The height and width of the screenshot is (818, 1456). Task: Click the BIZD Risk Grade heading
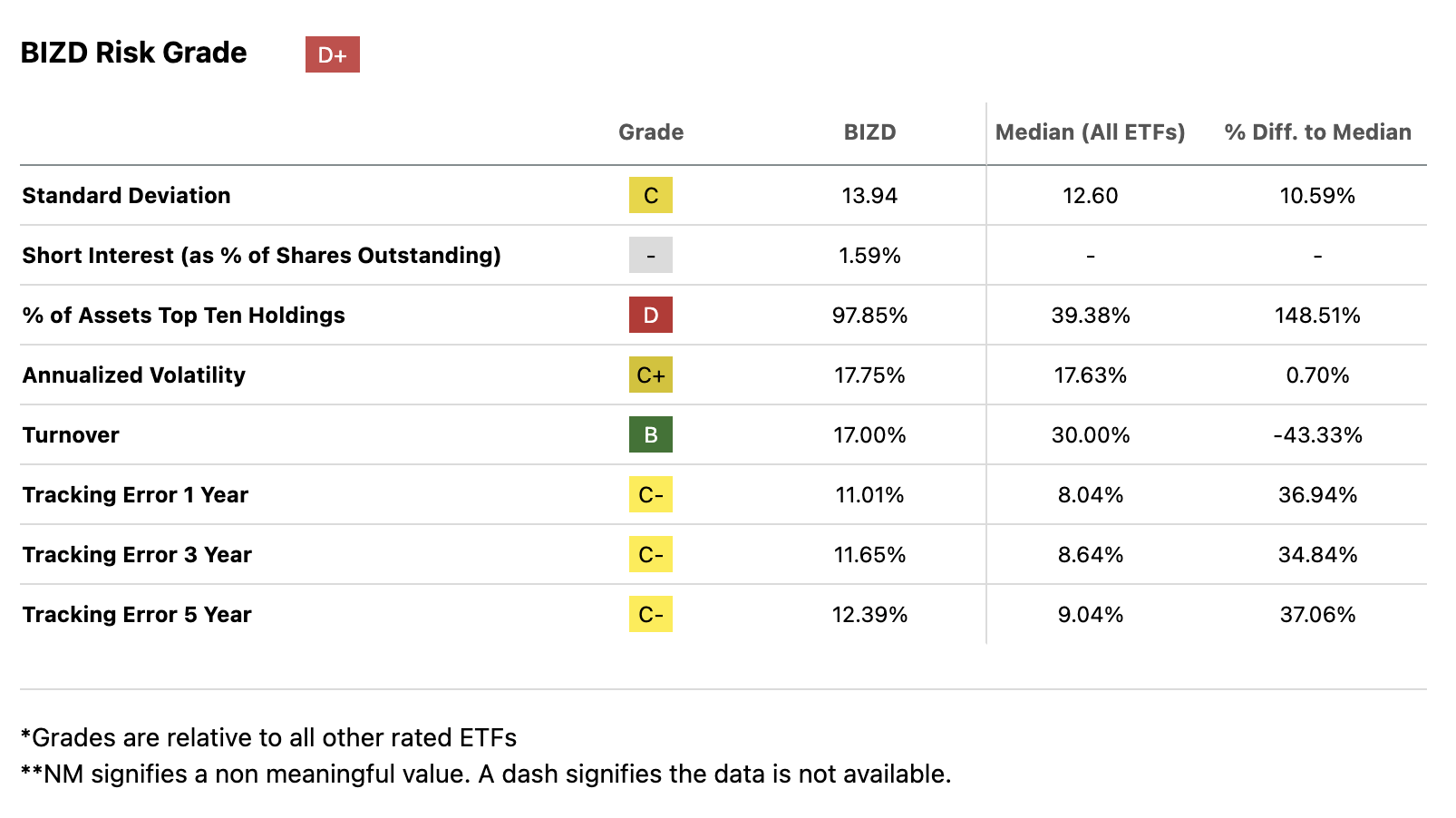coord(133,53)
